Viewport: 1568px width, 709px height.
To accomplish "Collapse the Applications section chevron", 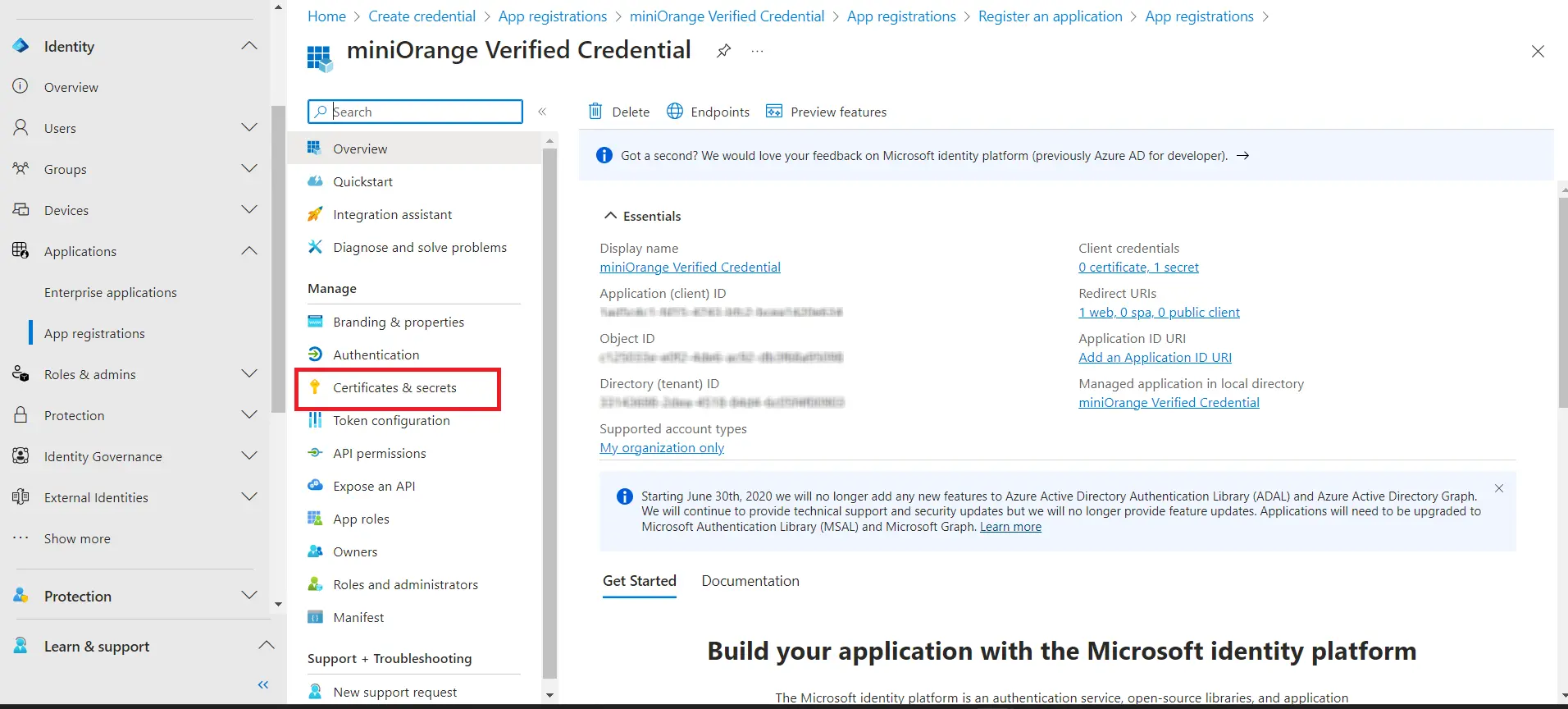I will click(x=249, y=250).
